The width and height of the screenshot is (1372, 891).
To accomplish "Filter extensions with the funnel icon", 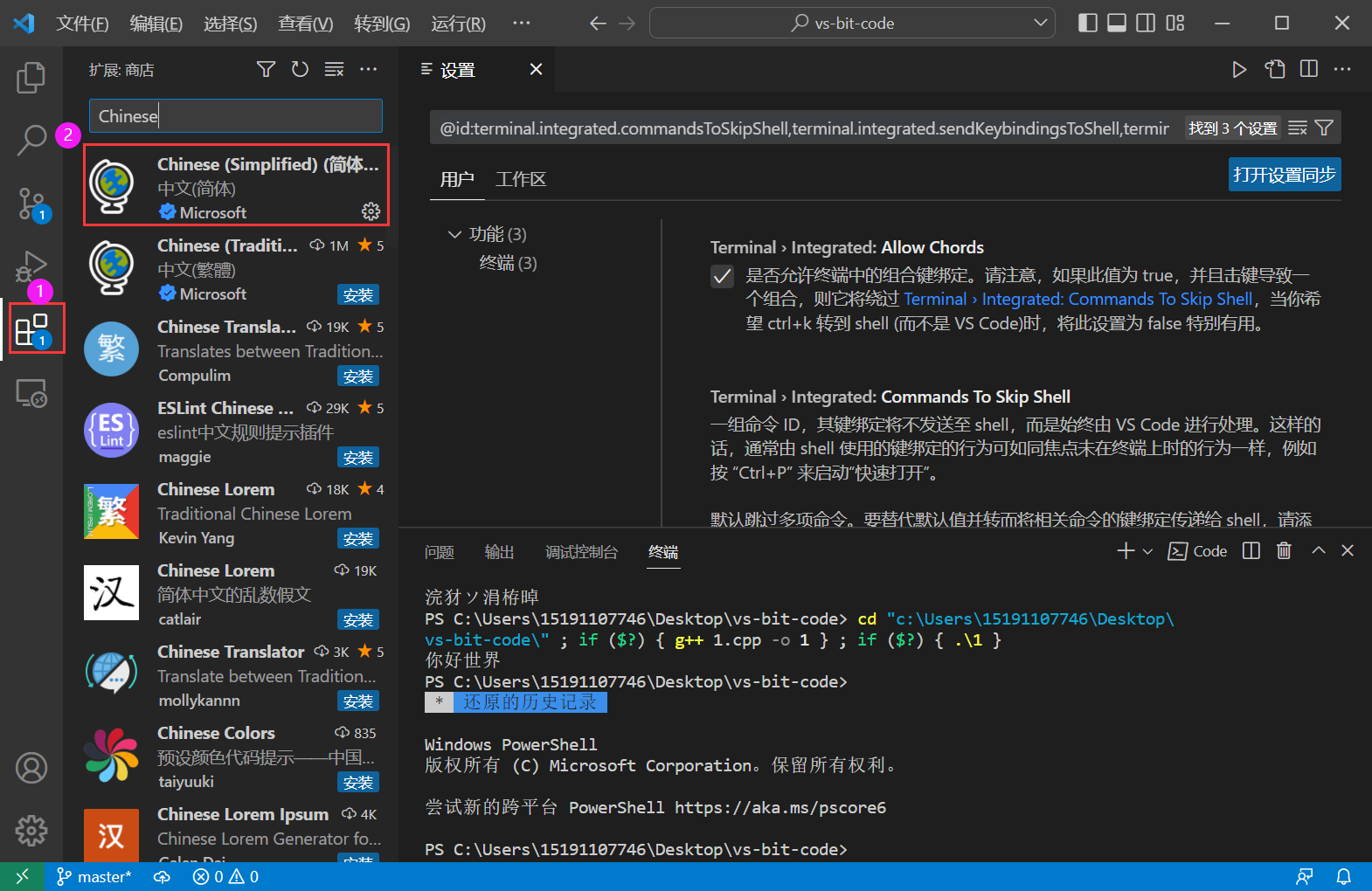I will click(266, 69).
